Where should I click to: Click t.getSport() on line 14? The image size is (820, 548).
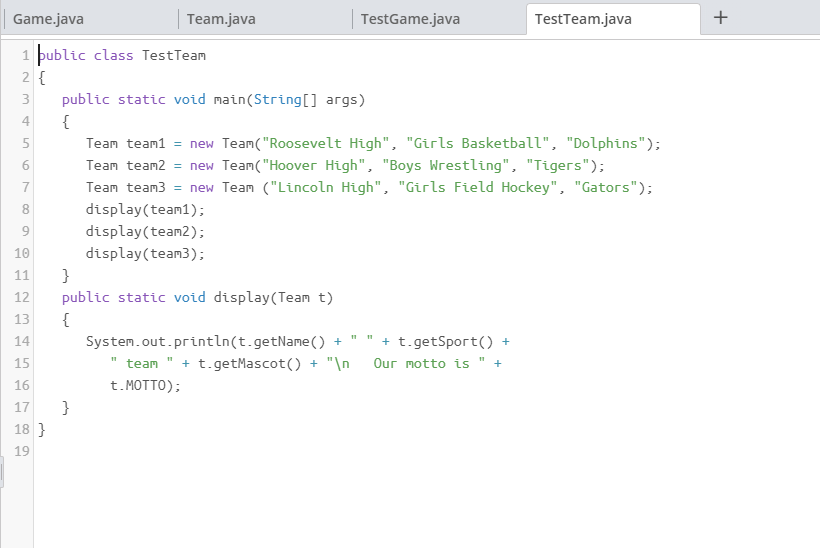click(x=446, y=341)
